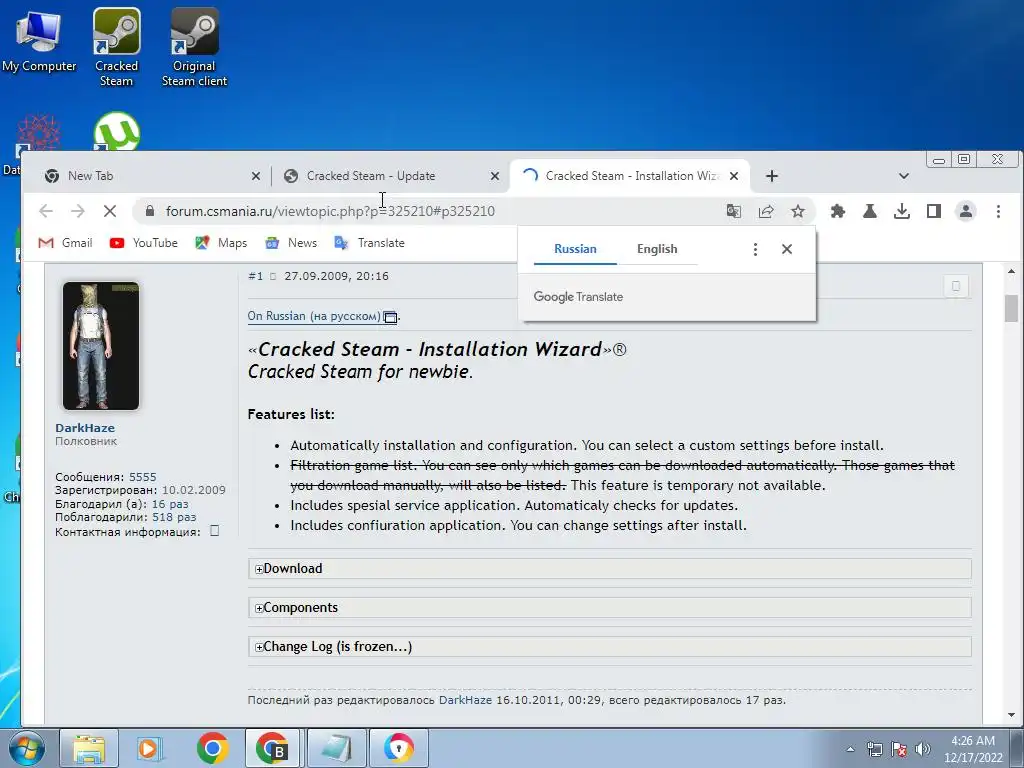The image size is (1024, 768).
Task: Open the Action Center flag tray icon
Action: (x=899, y=749)
